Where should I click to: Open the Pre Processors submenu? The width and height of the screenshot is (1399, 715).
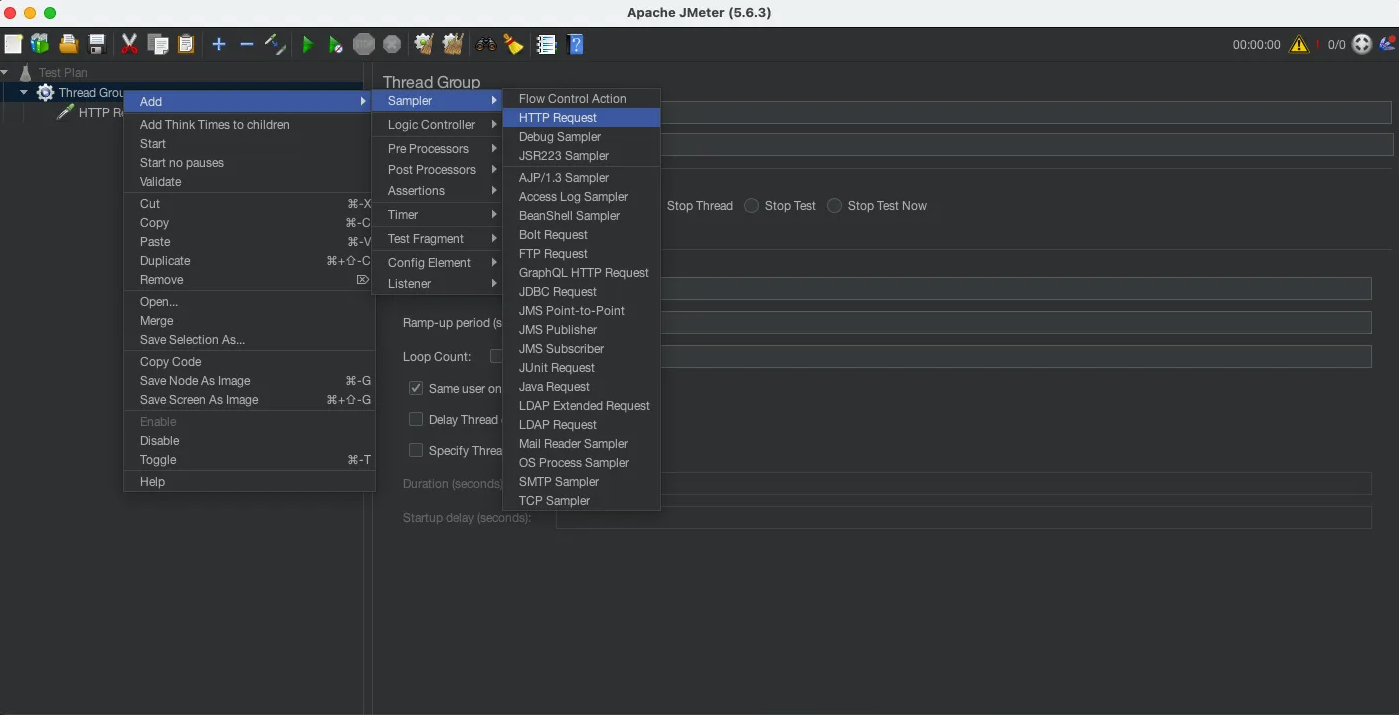[x=437, y=149]
